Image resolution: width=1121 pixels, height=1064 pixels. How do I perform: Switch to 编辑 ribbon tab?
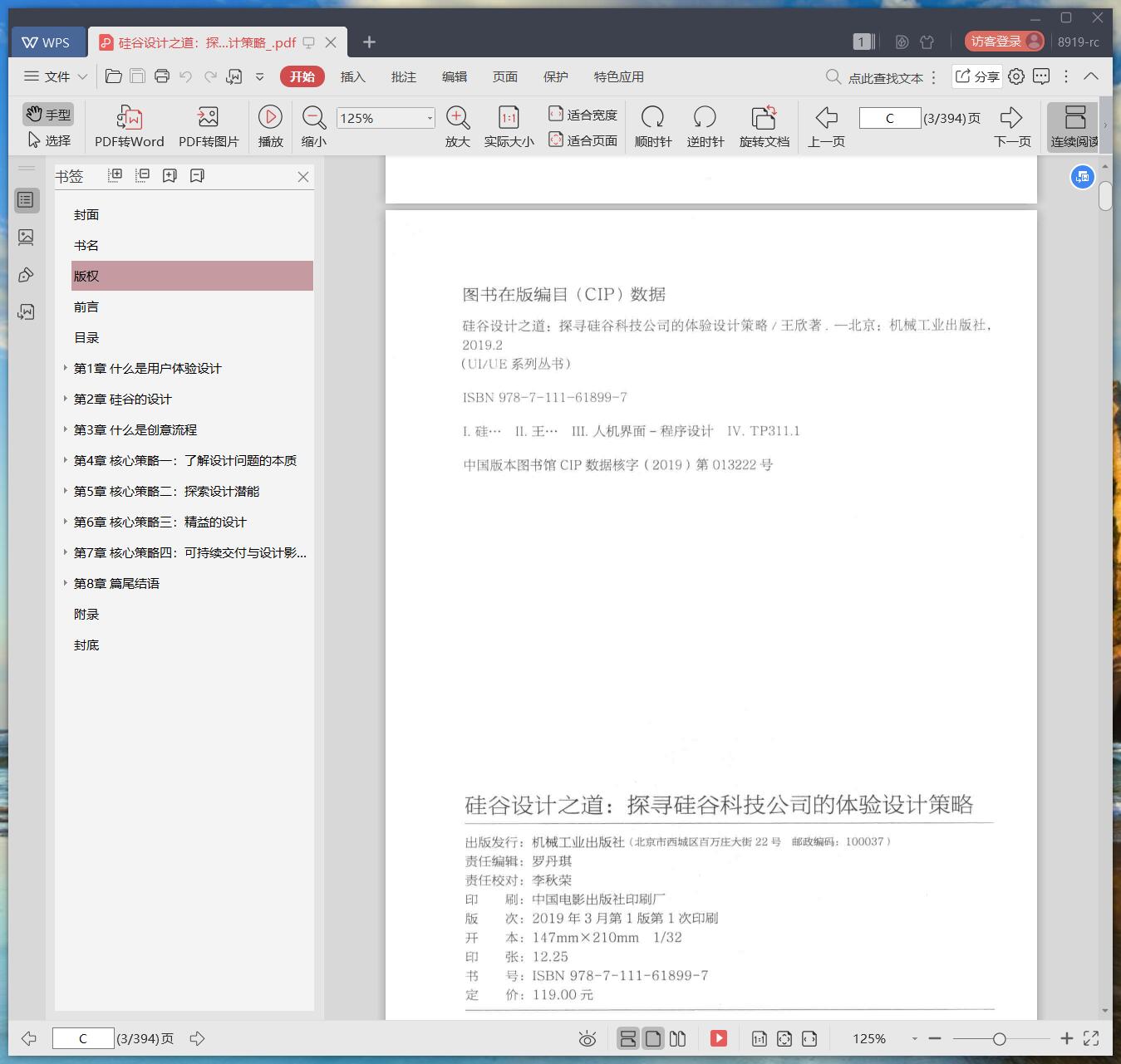coord(455,76)
